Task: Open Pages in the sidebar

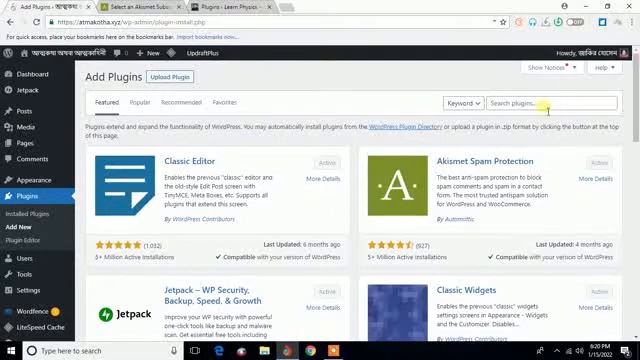Action: click(x=25, y=143)
